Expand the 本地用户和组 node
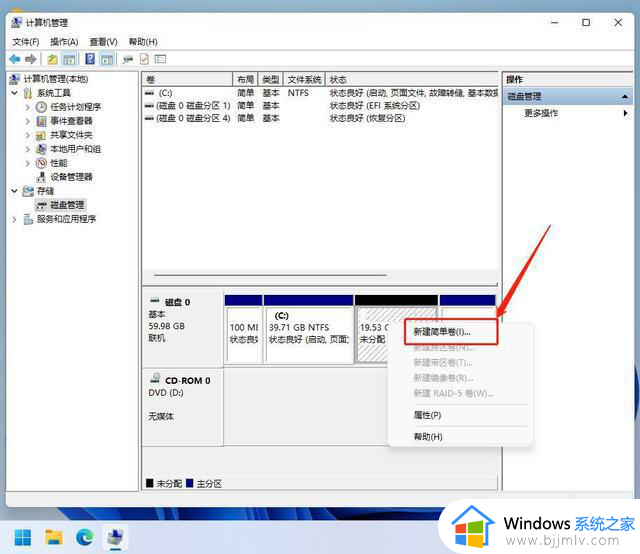This screenshot has width=640, height=554. (27, 149)
